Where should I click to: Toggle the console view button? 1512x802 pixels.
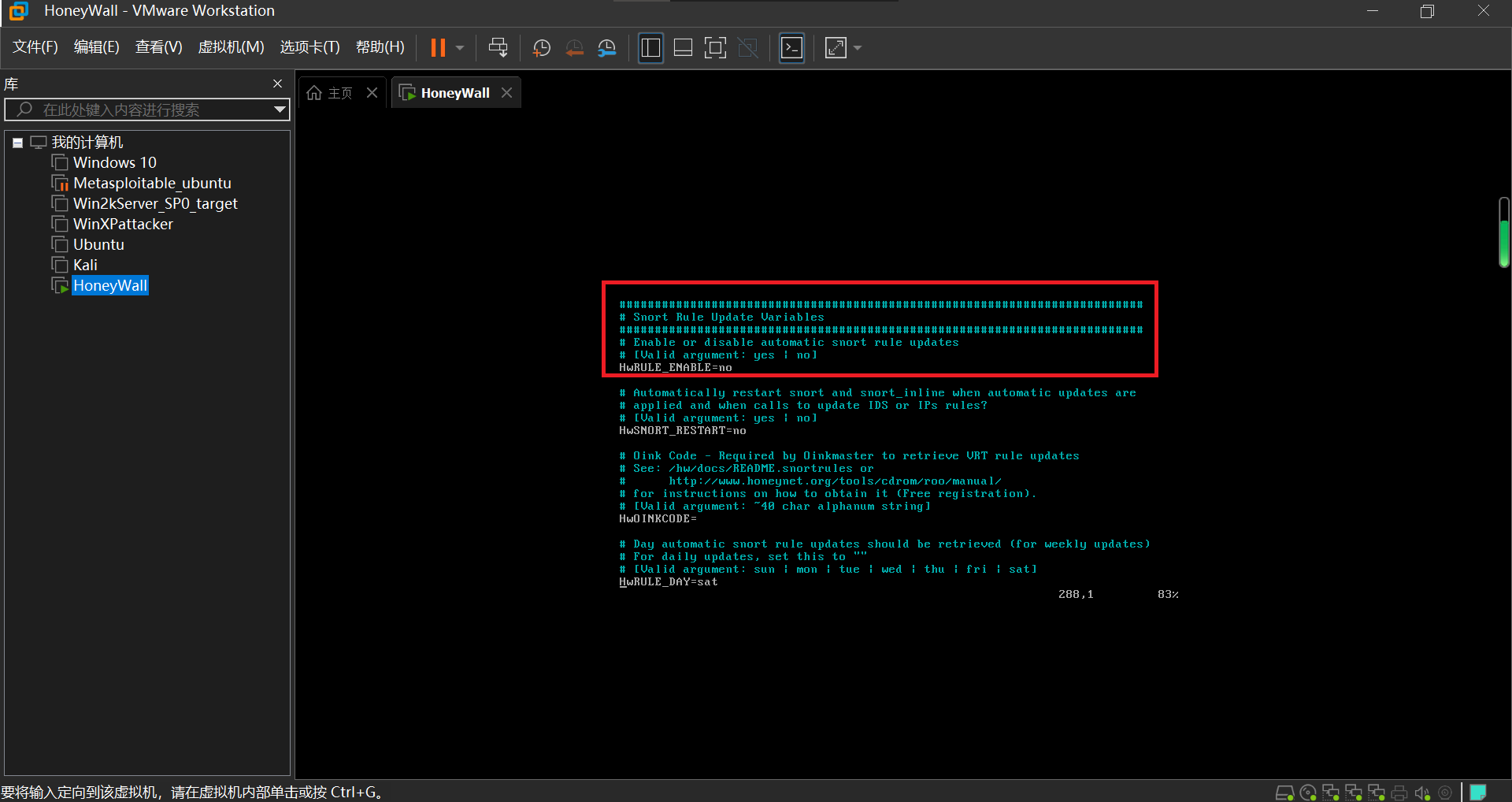(x=791, y=48)
